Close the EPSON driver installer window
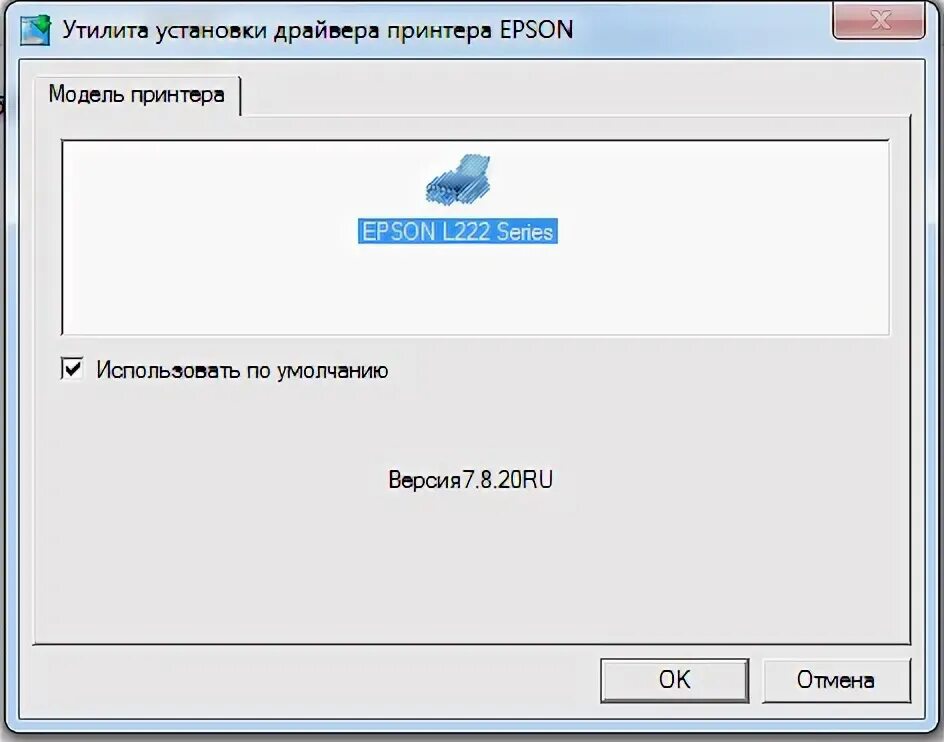944x742 pixels. [879, 20]
